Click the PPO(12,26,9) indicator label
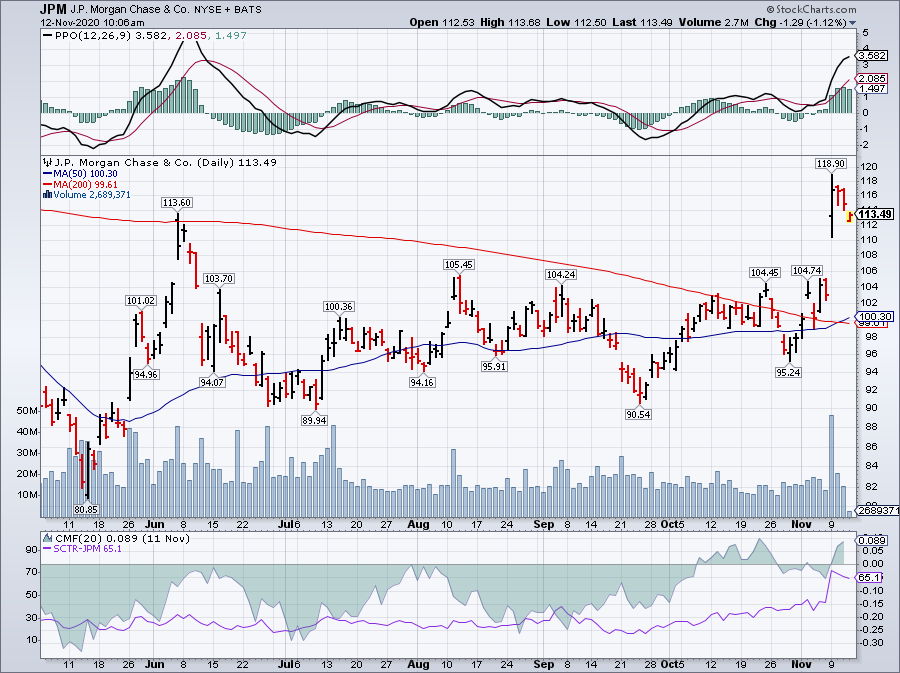The width and height of the screenshot is (900, 673). coord(94,36)
